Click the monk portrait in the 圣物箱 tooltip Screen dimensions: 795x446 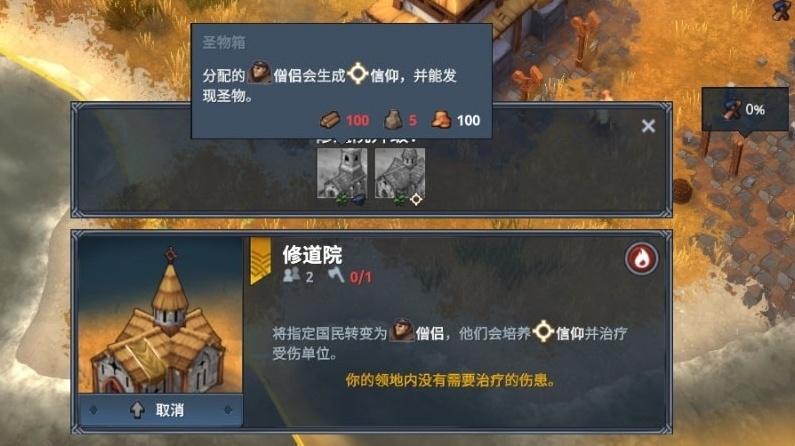259,73
